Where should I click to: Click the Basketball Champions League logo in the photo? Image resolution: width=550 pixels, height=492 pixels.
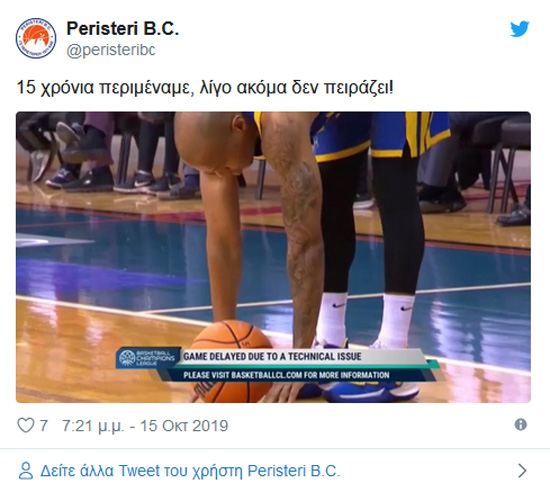(x=147, y=358)
